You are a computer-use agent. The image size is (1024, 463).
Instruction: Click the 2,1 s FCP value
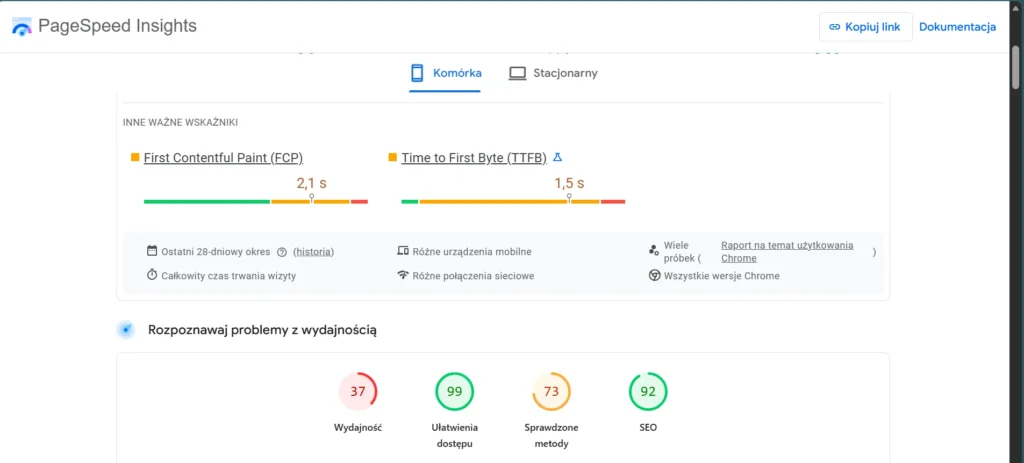point(312,184)
